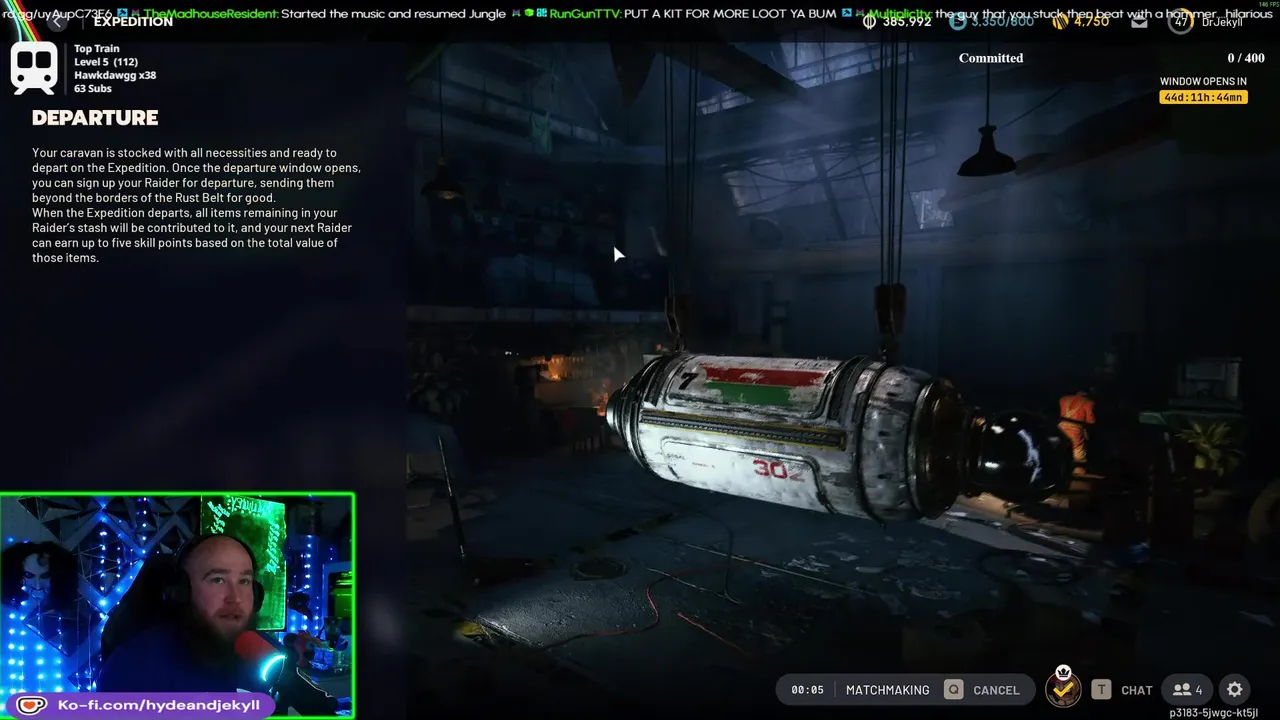Click the 44d:11h:44mn countdown badge
1280x720 pixels.
[1203, 97]
